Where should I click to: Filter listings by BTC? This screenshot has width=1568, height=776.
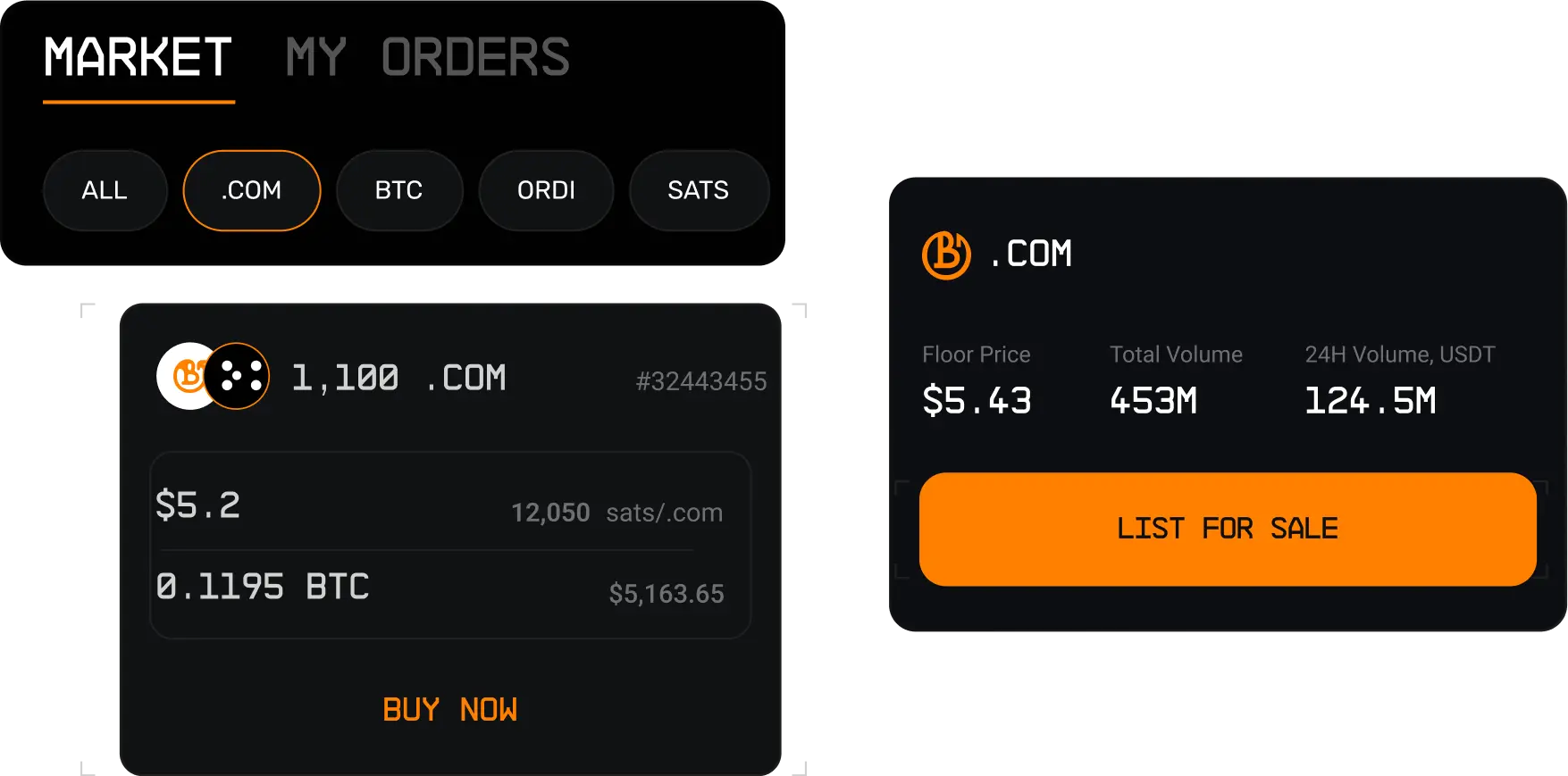click(x=399, y=190)
